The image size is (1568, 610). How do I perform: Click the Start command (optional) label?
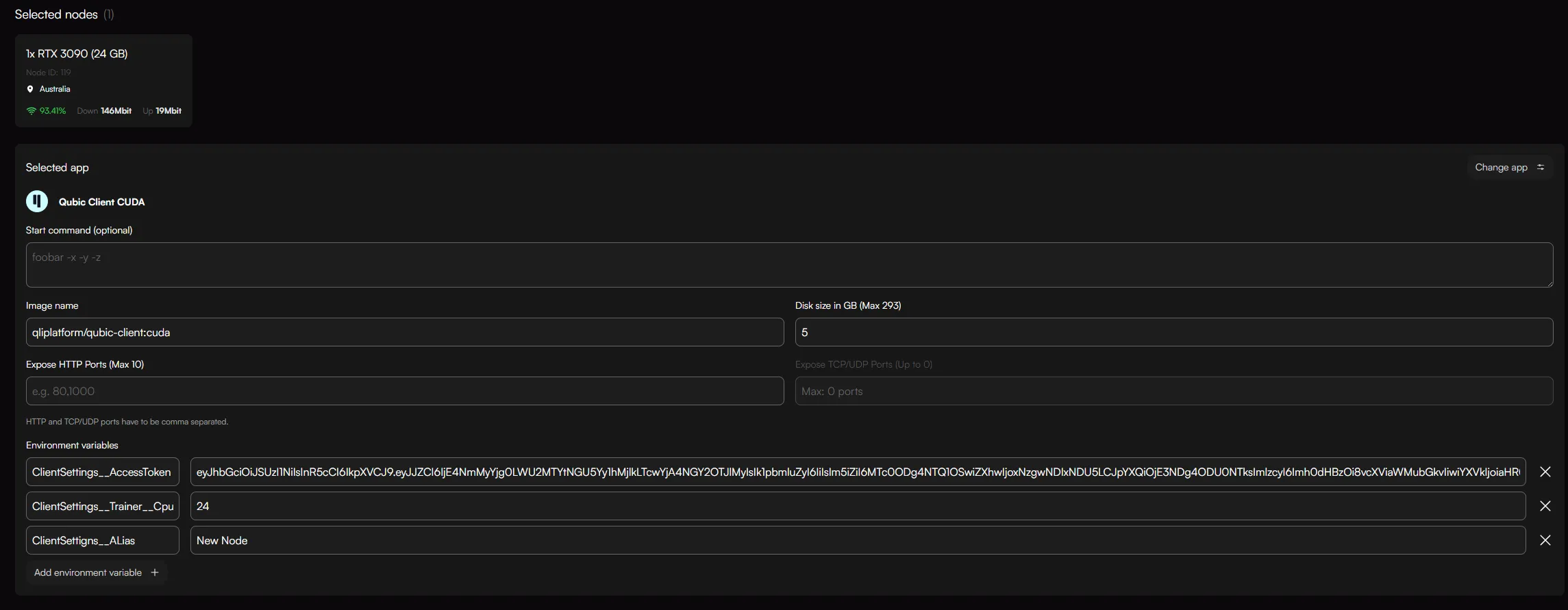pos(79,230)
